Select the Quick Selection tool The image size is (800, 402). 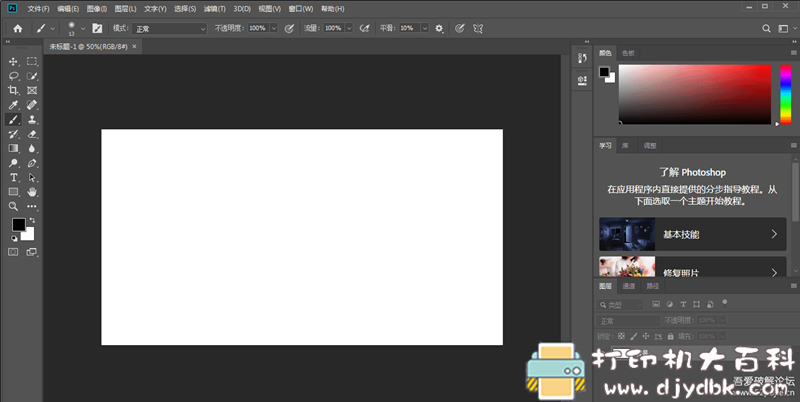pyautogui.click(x=32, y=76)
